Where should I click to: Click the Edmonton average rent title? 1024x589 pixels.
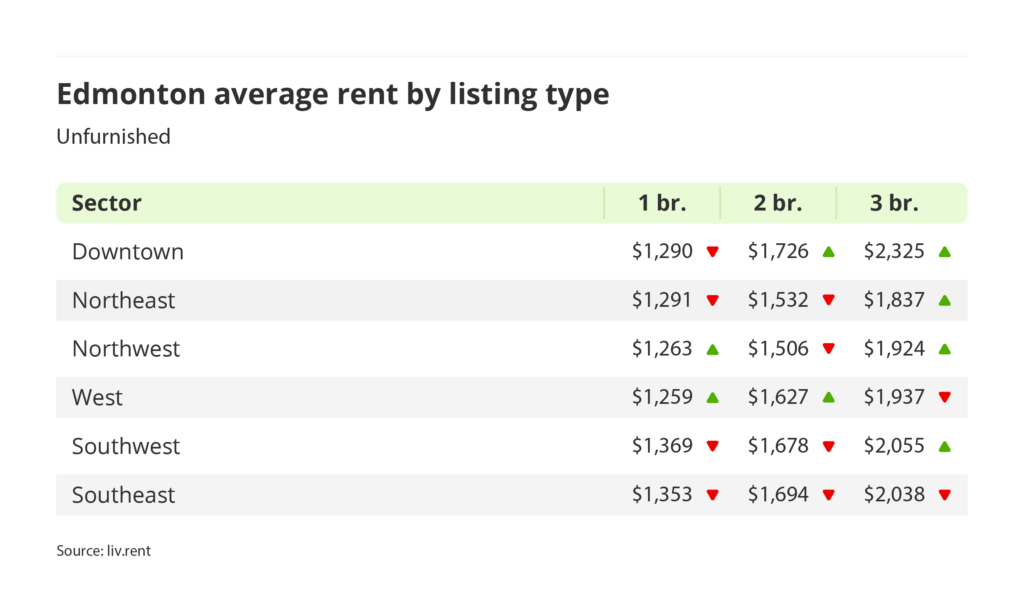coord(333,94)
